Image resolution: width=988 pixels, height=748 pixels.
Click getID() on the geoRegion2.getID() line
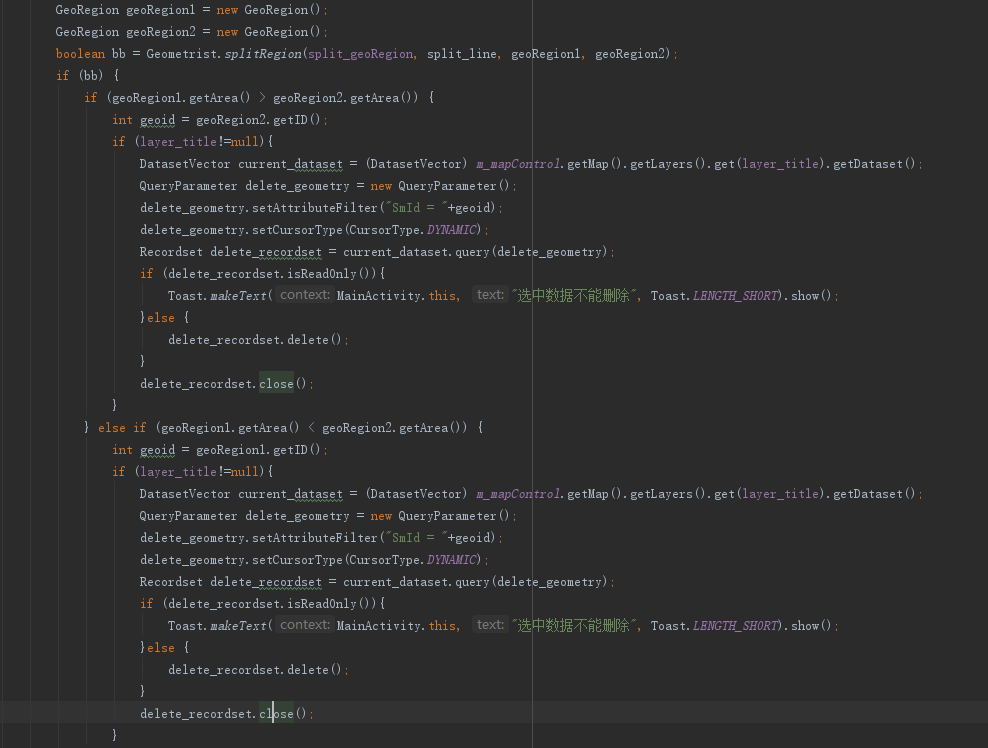click(297, 120)
